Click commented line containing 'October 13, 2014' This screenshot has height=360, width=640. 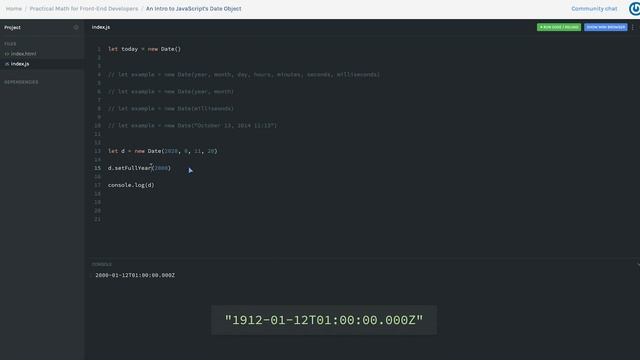[x=192, y=126]
